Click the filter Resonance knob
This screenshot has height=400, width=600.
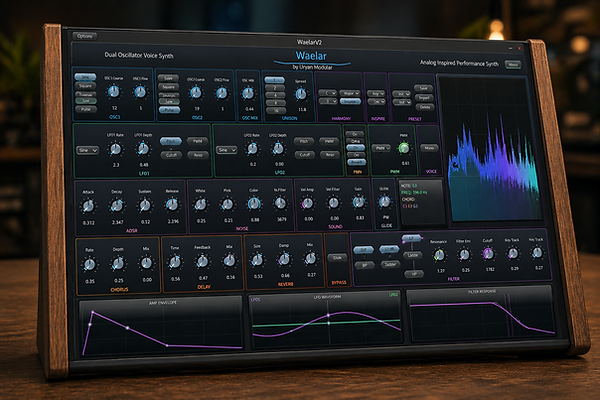439,255
